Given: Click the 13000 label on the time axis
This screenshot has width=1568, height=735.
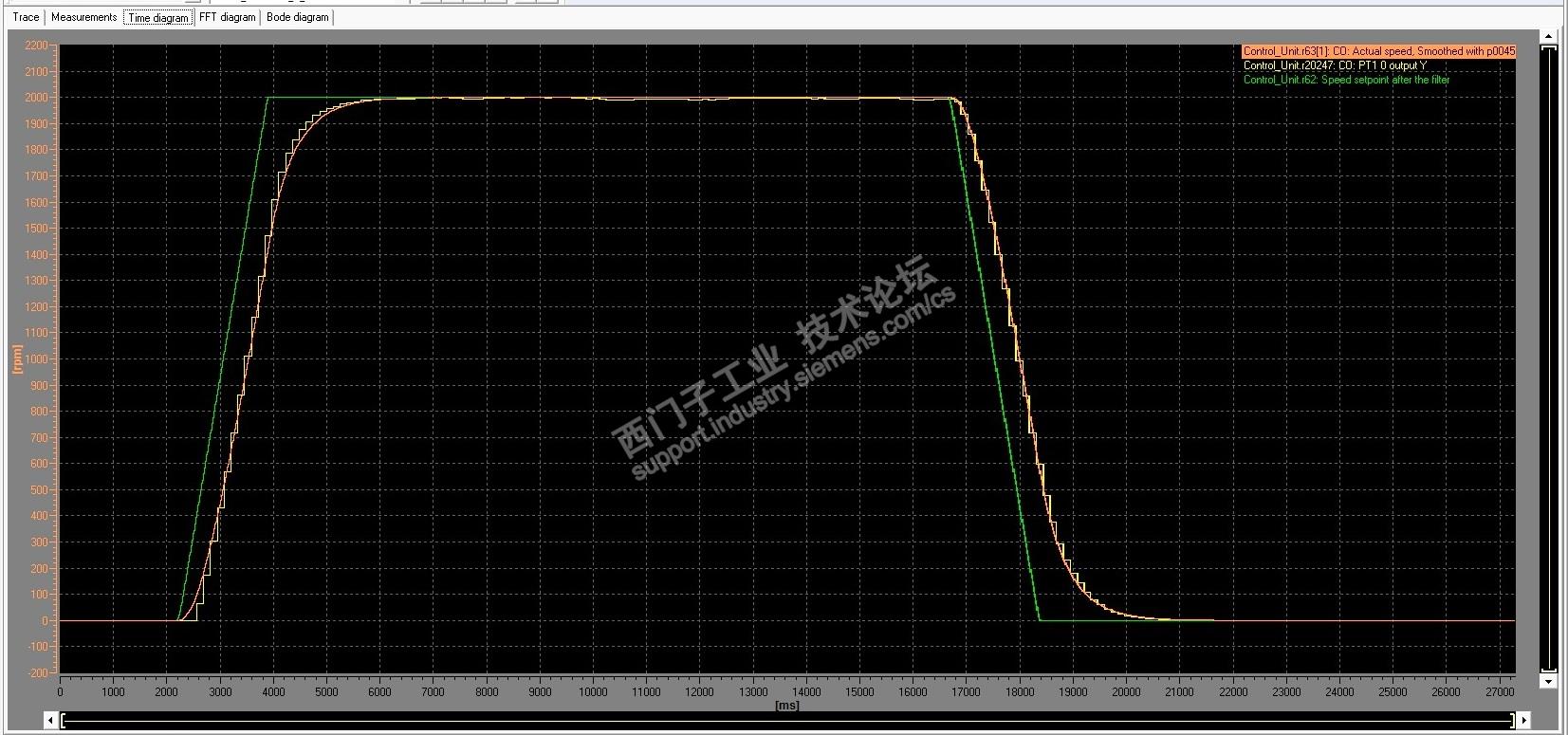Looking at the screenshot, I should tap(753, 692).
